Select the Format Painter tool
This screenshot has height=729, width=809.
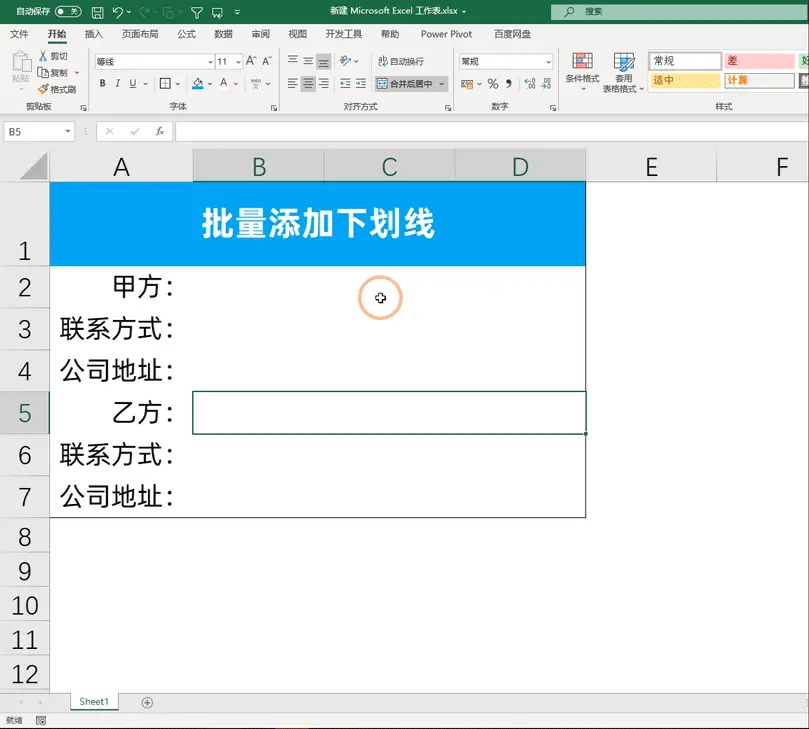coord(55,87)
